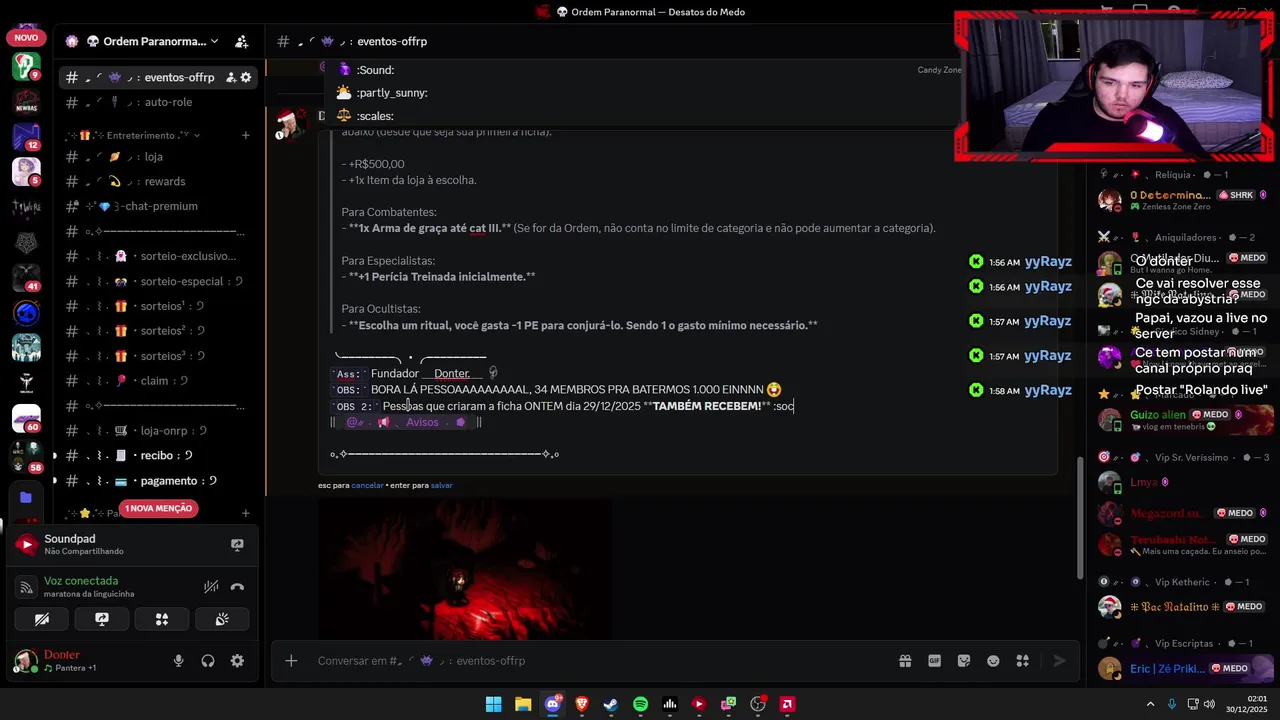The height and width of the screenshot is (720, 1280).
Task: Open Windows Start menu
Action: click(494, 704)
